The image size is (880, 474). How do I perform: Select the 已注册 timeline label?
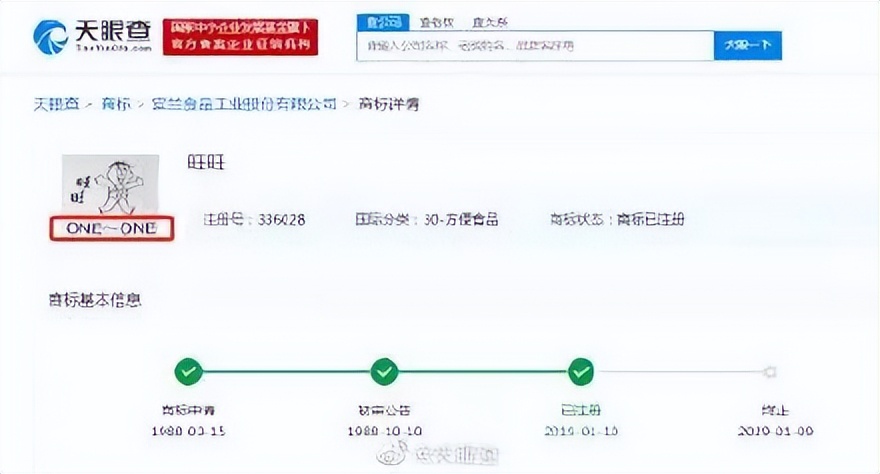[581, 410]
